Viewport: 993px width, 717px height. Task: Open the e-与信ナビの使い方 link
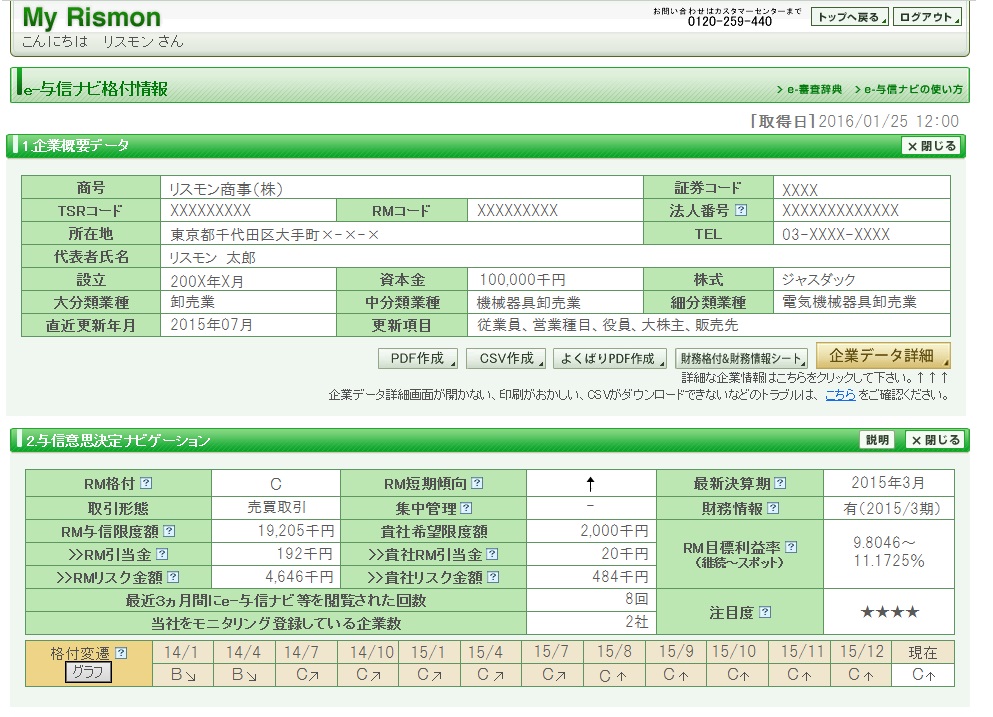coord(912,90)
